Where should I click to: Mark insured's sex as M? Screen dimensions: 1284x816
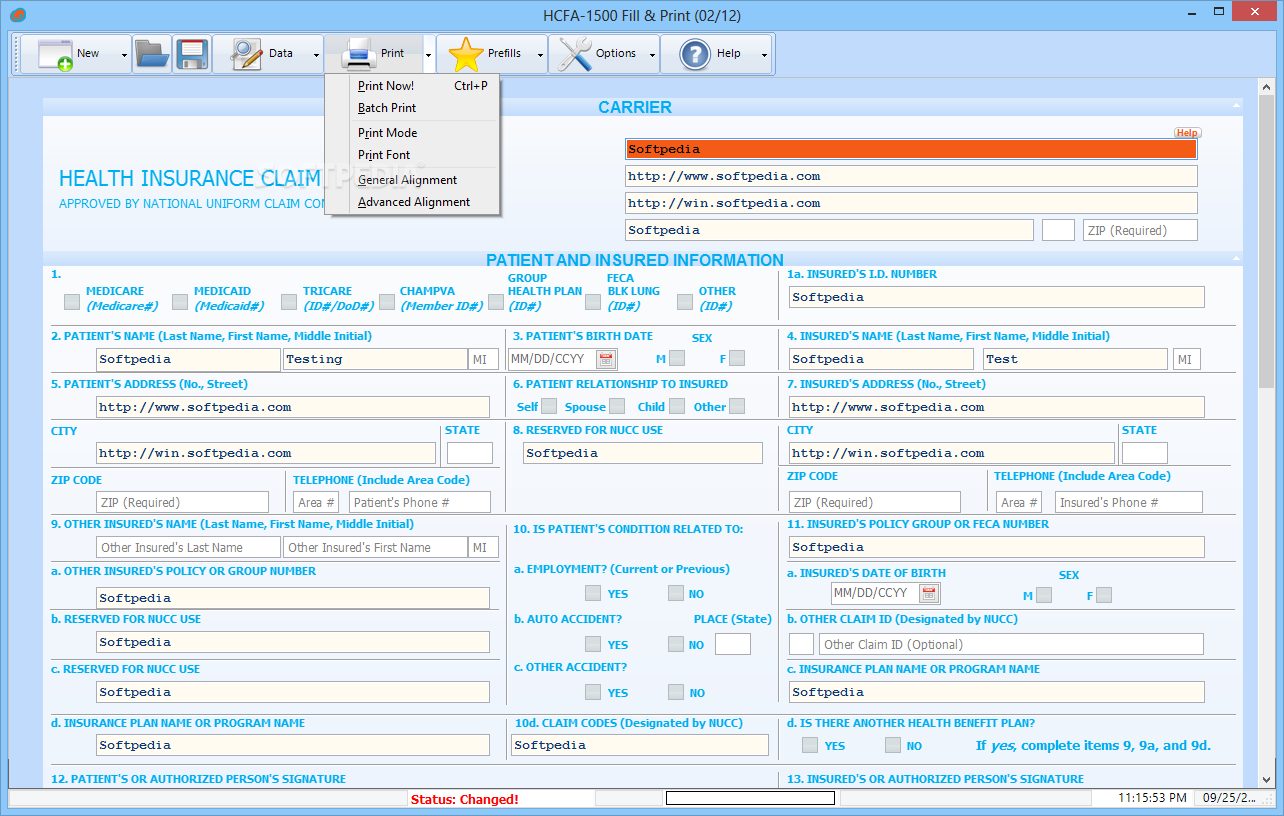[x=1044, y=595]
